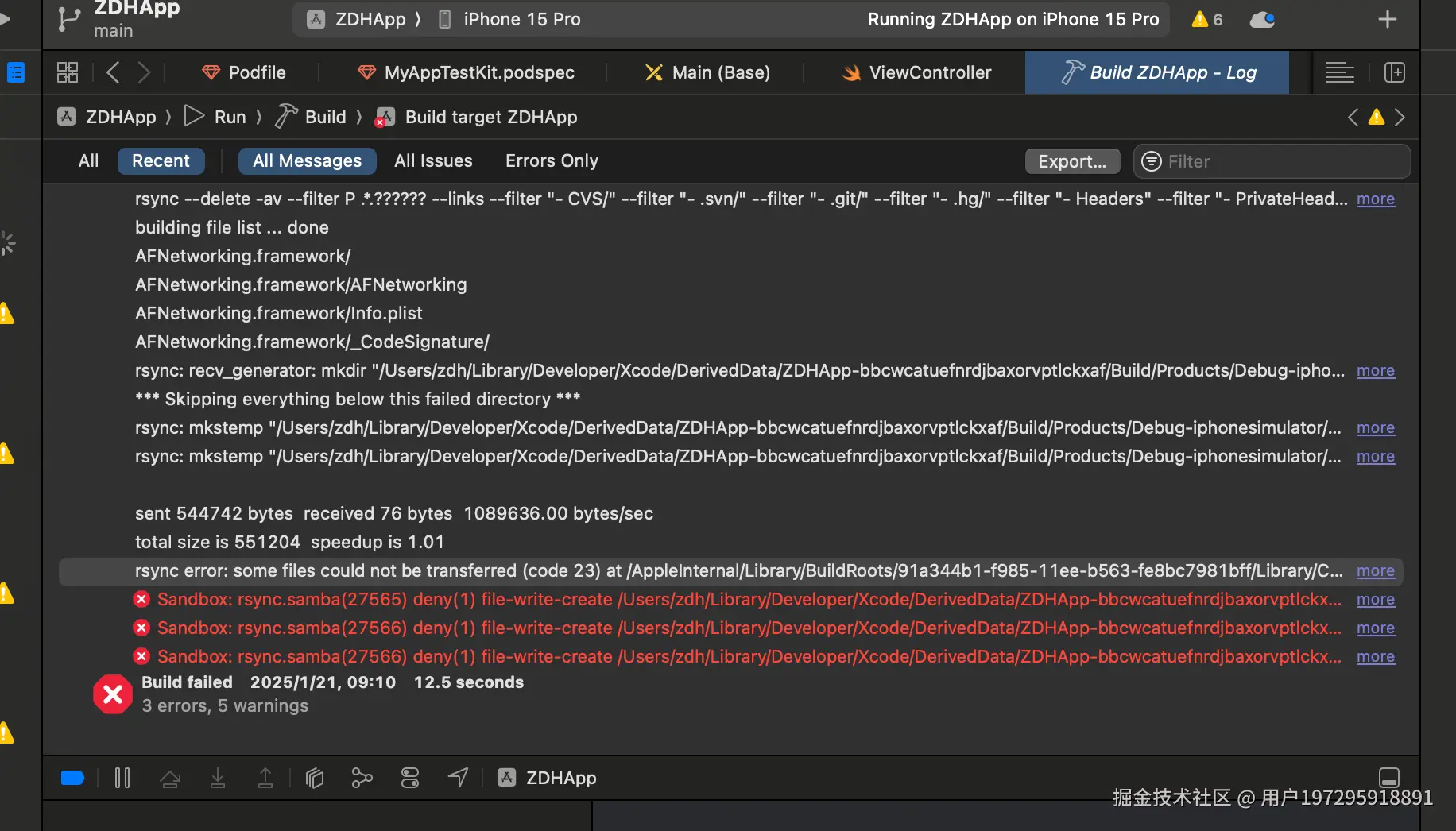Image resolution: width=1456 pixels, height=831 pixels.
Task: Switch to the ViewController tab
Action: point(917,72)
